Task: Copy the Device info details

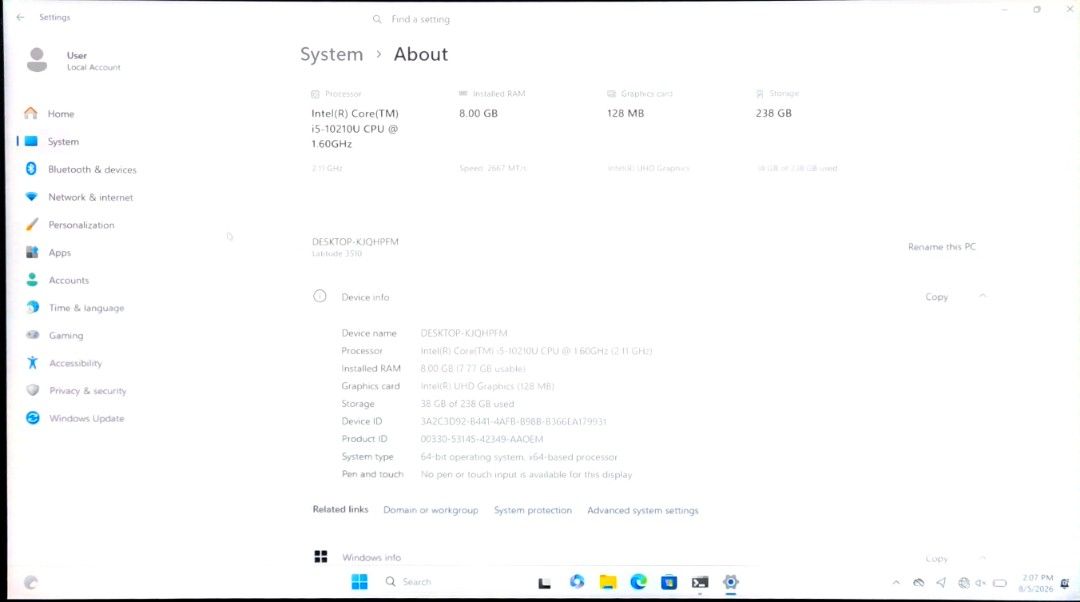Action: 936,297
